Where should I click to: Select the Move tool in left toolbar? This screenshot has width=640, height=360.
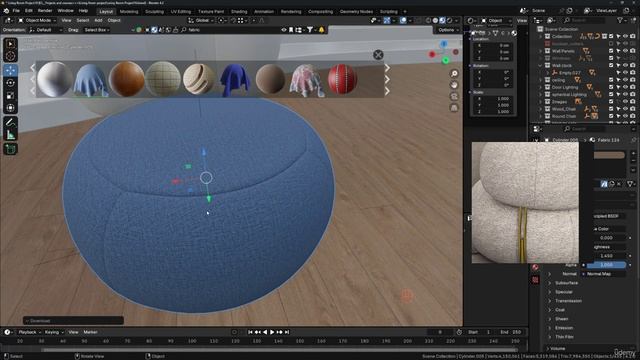point(10,70)
